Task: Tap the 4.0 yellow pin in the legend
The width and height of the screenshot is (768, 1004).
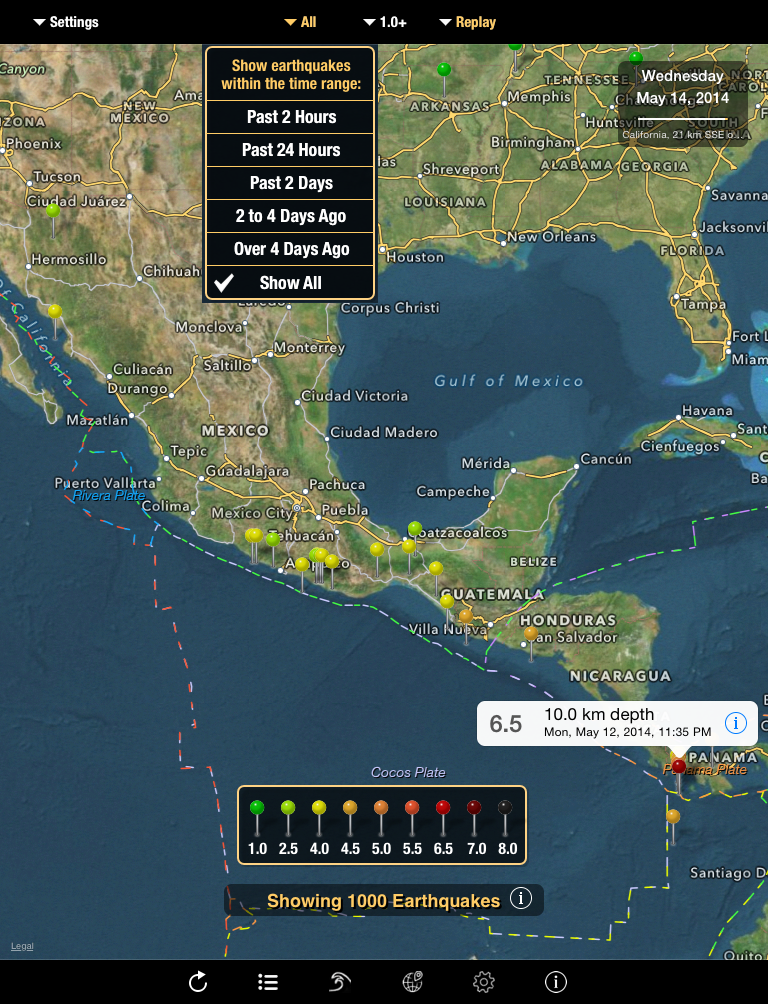Action: 319,807
